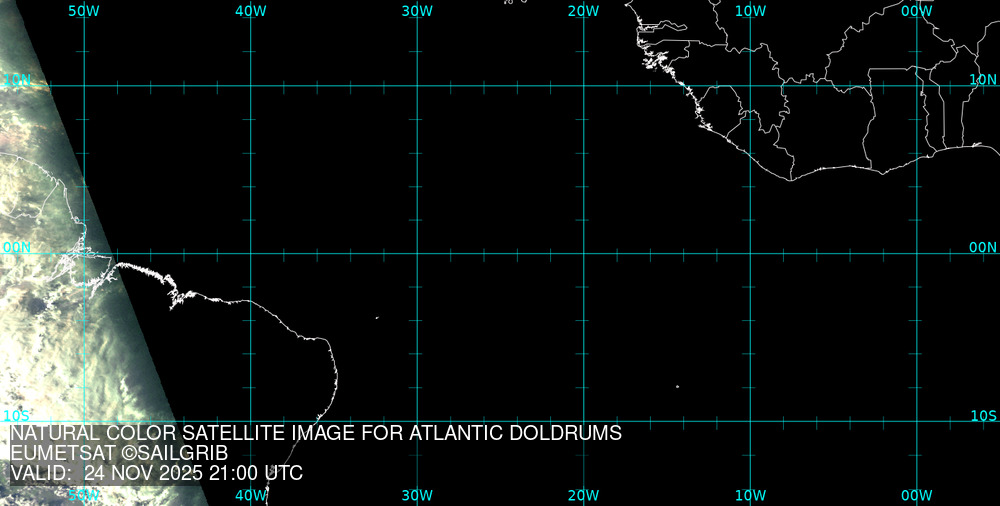Click the 10S latitude label on the right edge
The height and width of the screenshot is (506, 1000).
point(983,415)
